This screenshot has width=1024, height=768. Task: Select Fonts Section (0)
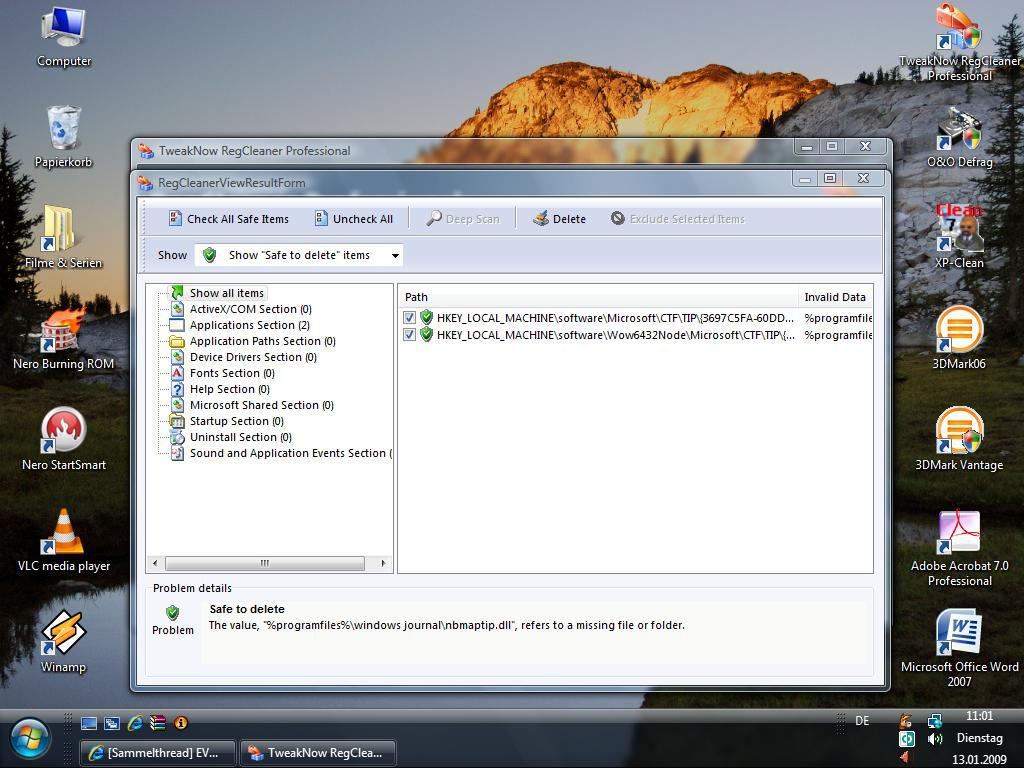tap(232, 373)
